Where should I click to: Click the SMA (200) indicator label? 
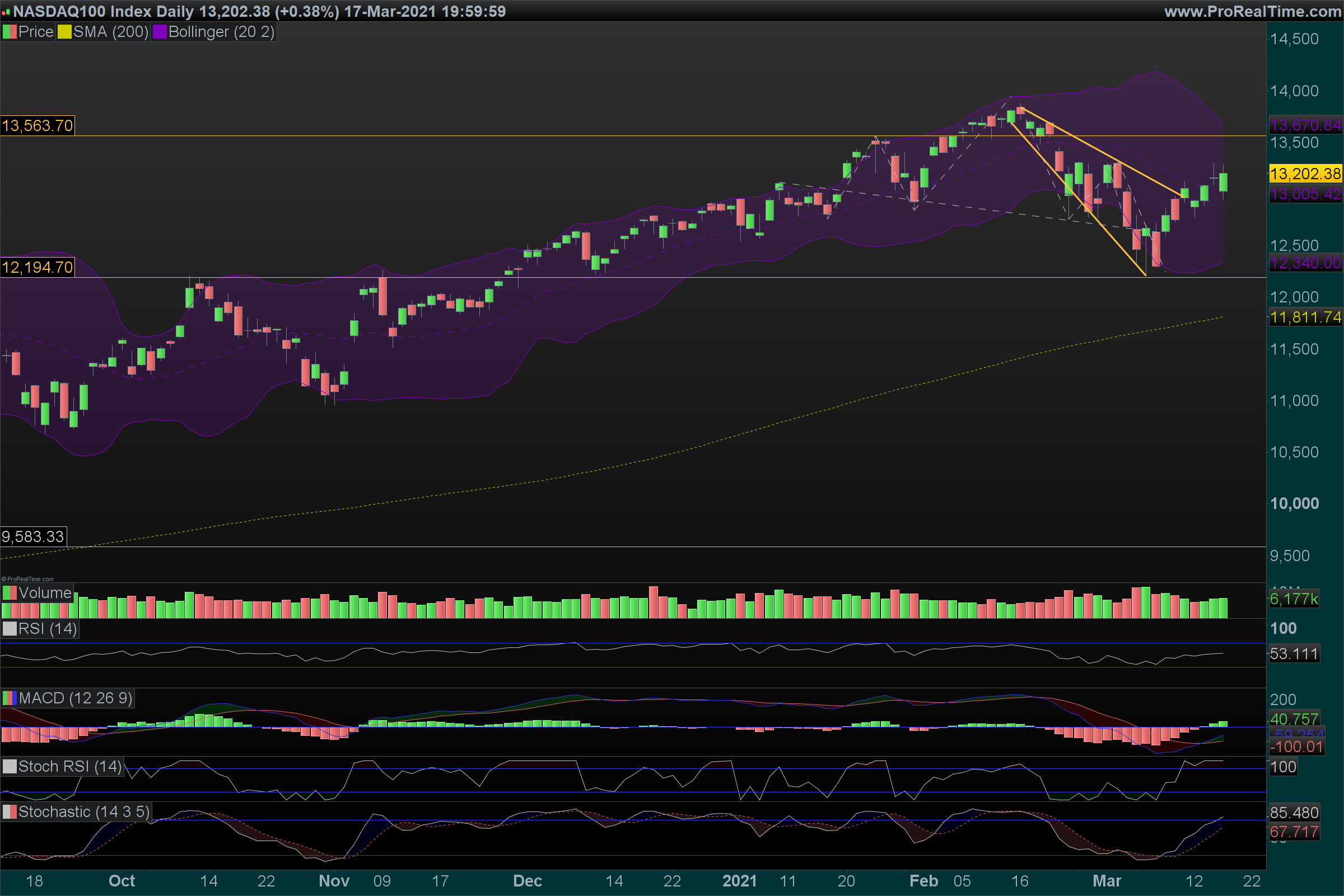click(x=111, y=32)
